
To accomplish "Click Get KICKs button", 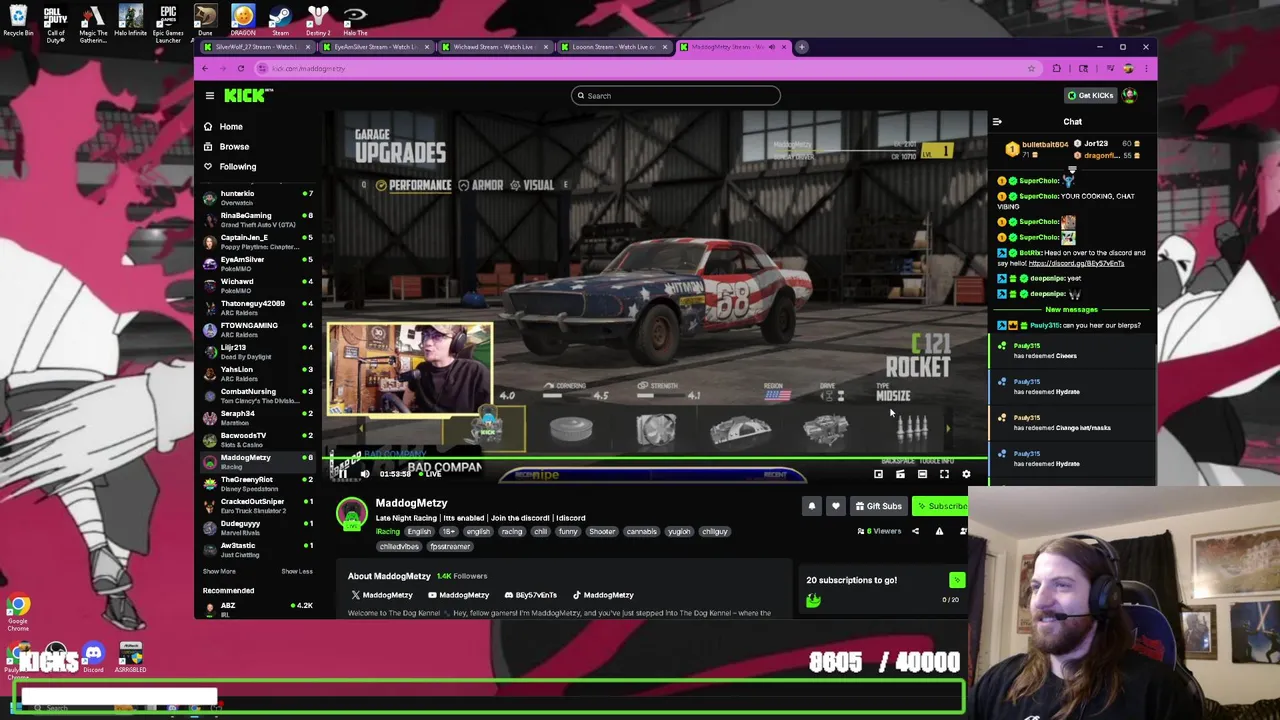I will click(1090, 96).
